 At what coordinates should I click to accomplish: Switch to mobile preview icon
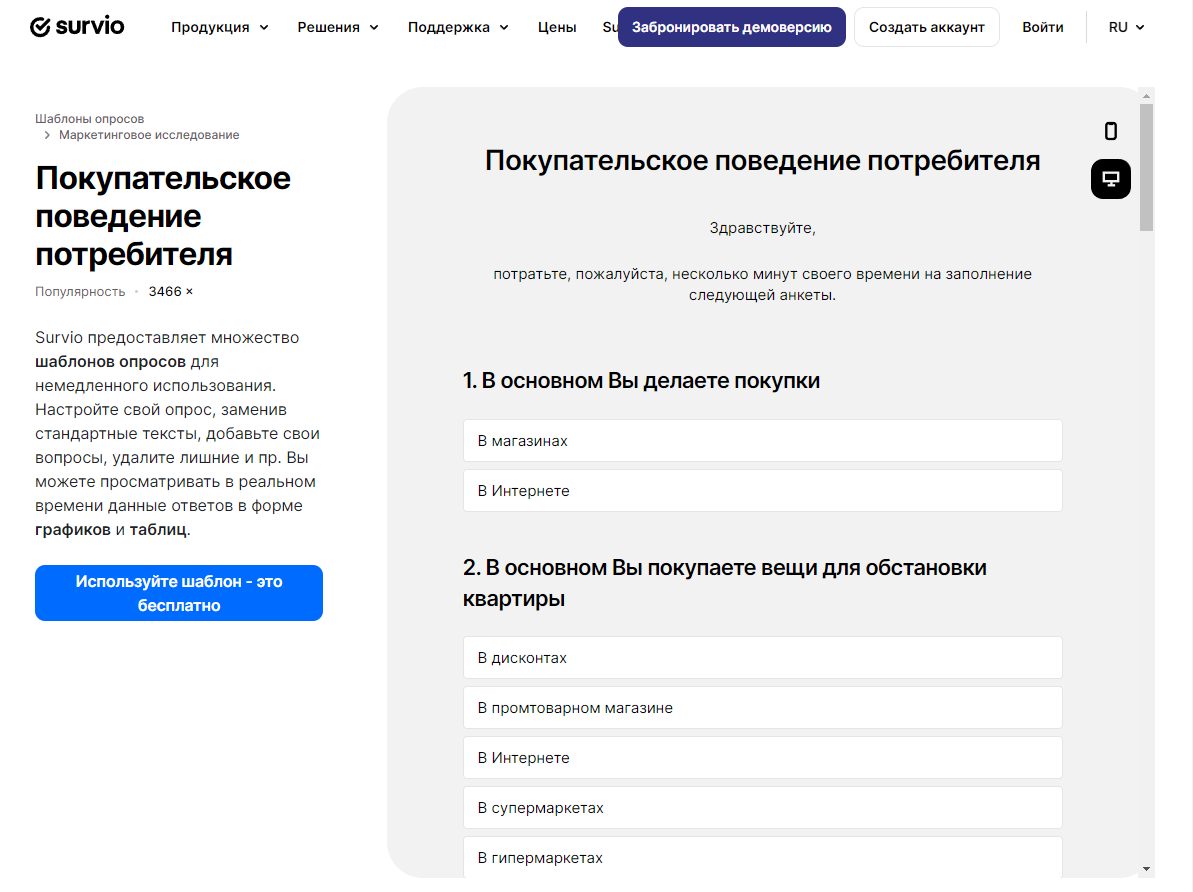click(1110, 131)
